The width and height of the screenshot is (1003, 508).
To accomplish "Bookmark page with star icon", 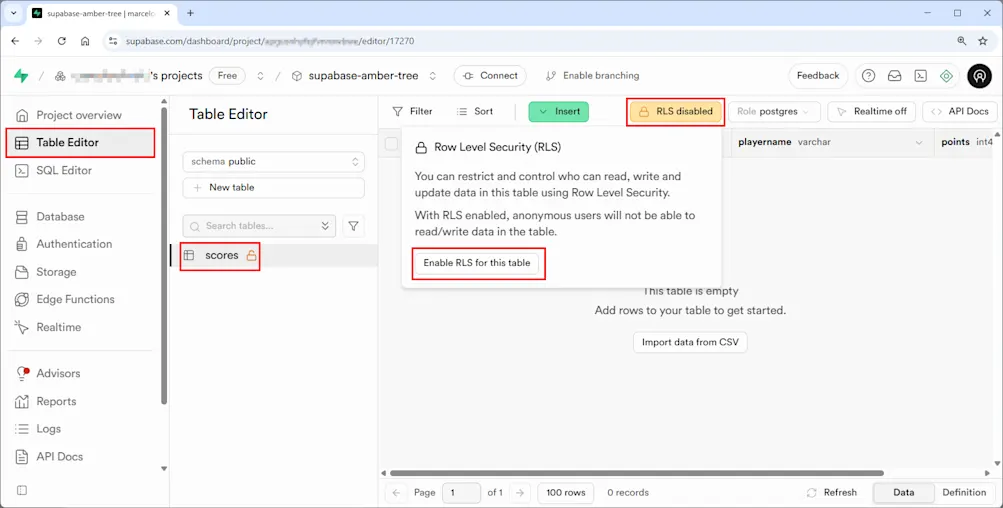I will click(983, 41).
